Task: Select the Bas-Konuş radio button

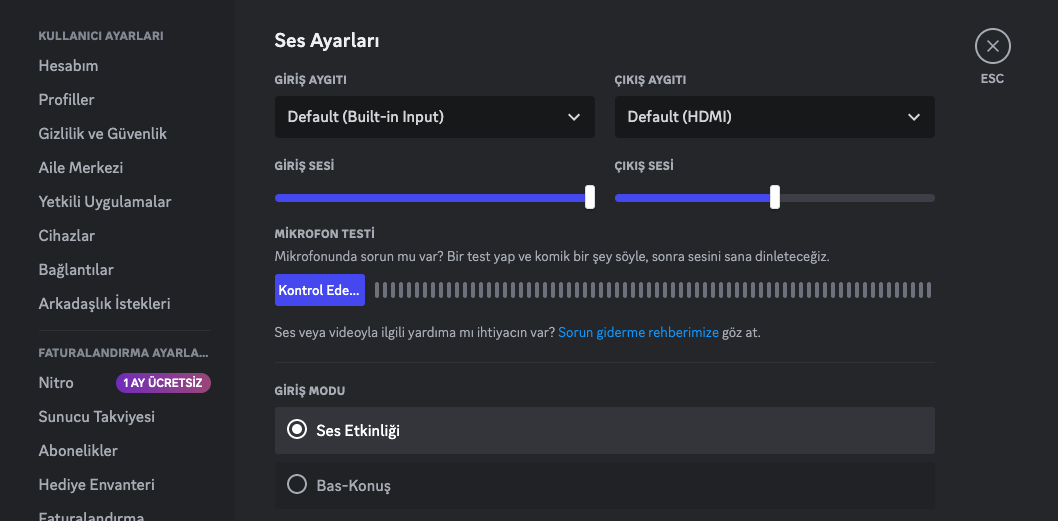Action: coord(296,485)
